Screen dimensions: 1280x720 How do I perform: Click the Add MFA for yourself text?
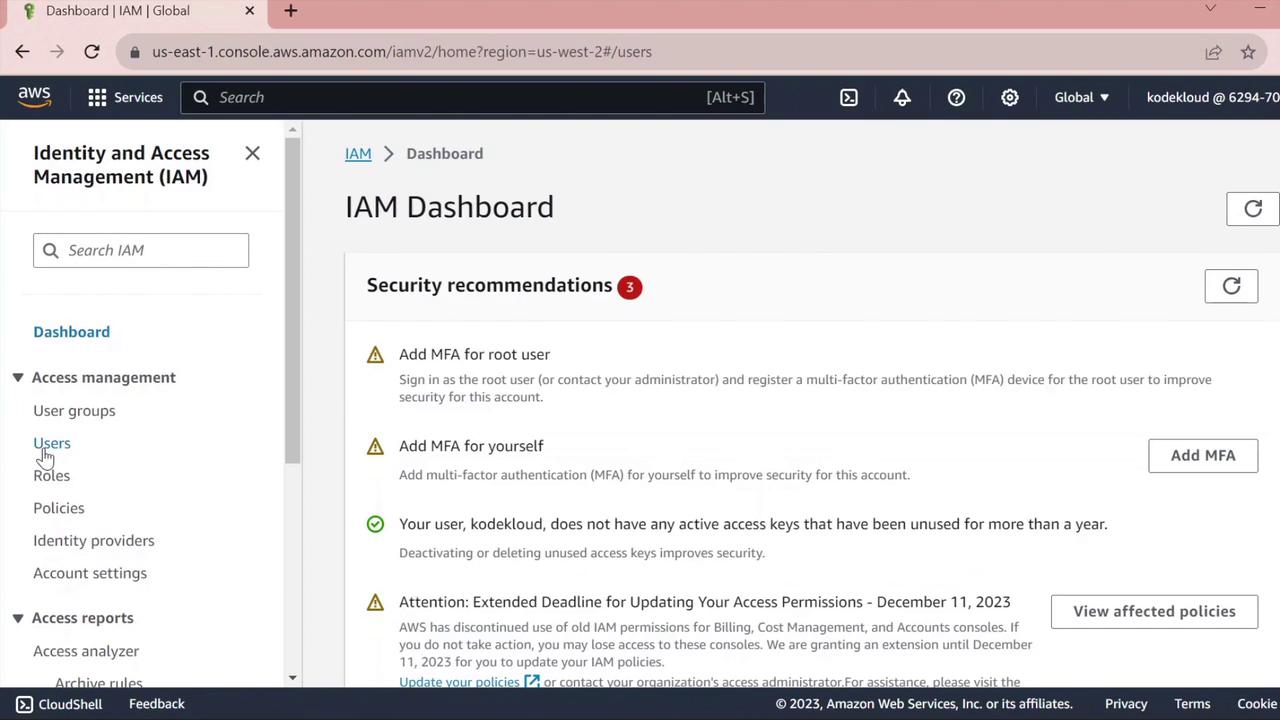(471, 446)
